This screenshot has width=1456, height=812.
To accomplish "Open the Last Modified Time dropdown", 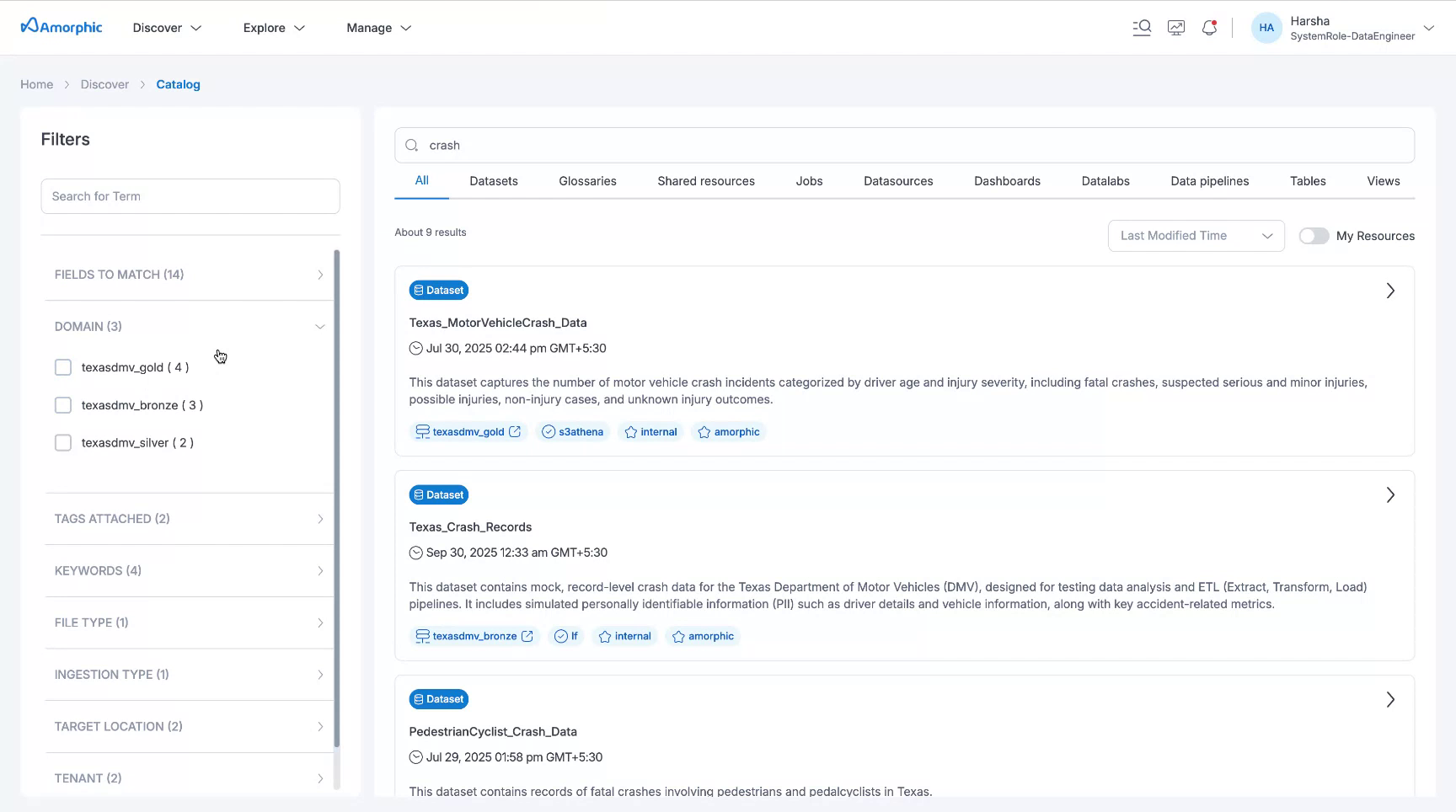I will click(1196, 236).
